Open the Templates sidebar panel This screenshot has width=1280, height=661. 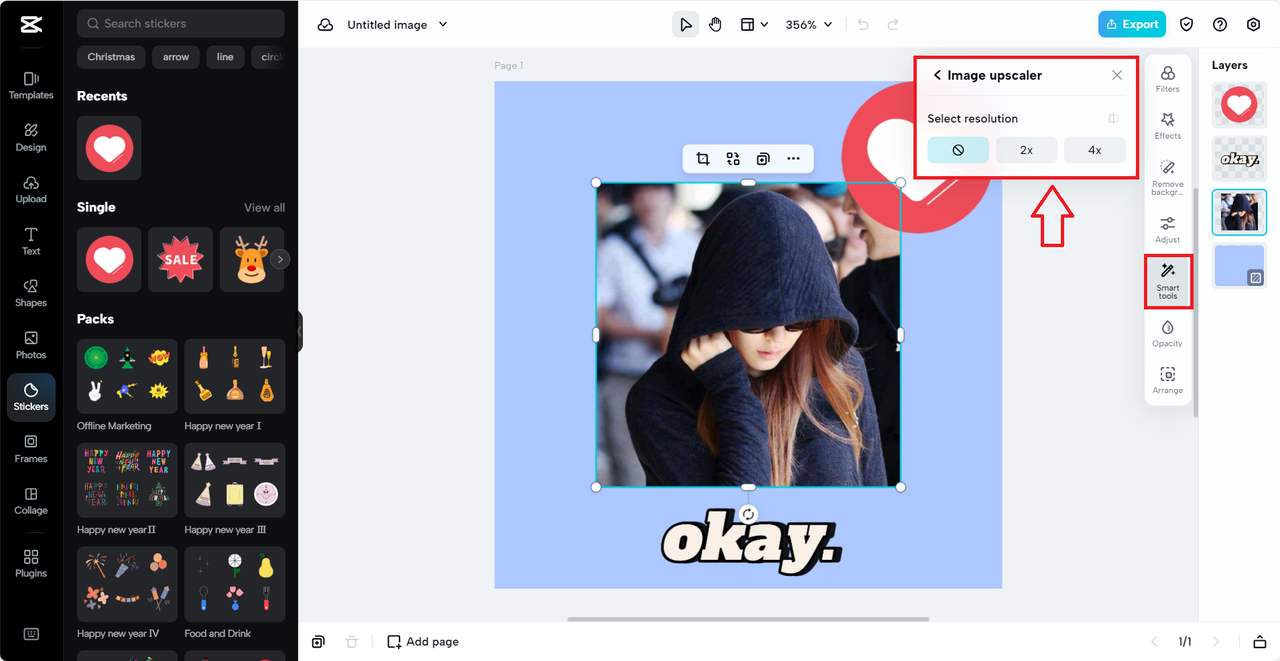pyautogui.click(x=31, y=85)
